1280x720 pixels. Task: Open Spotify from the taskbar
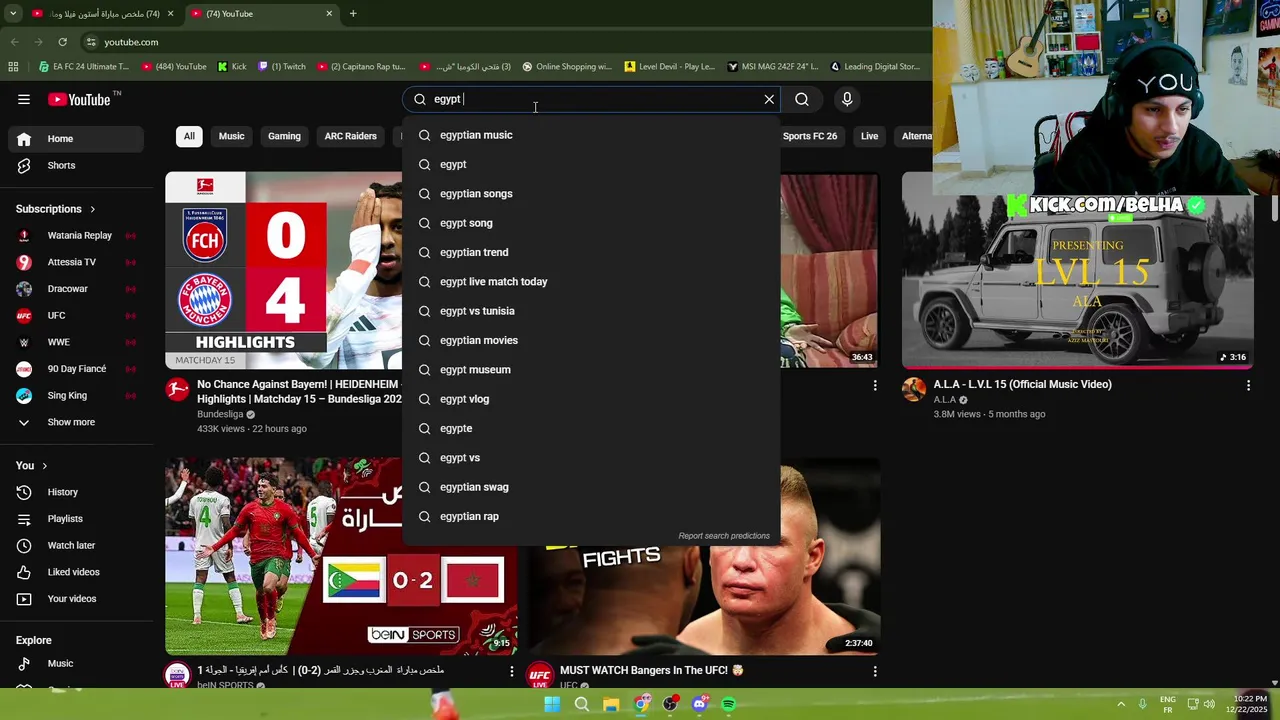729,704
